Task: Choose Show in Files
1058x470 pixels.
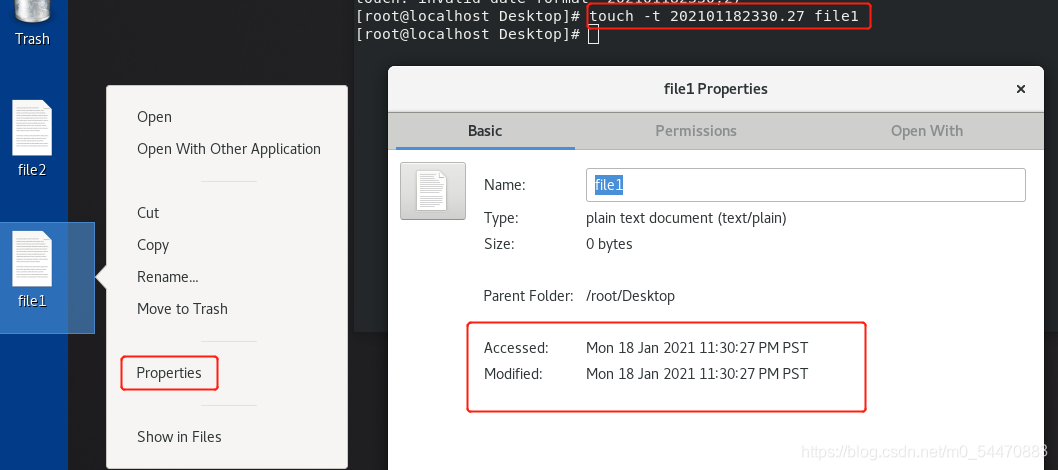Action: click(x=179, y=437)
